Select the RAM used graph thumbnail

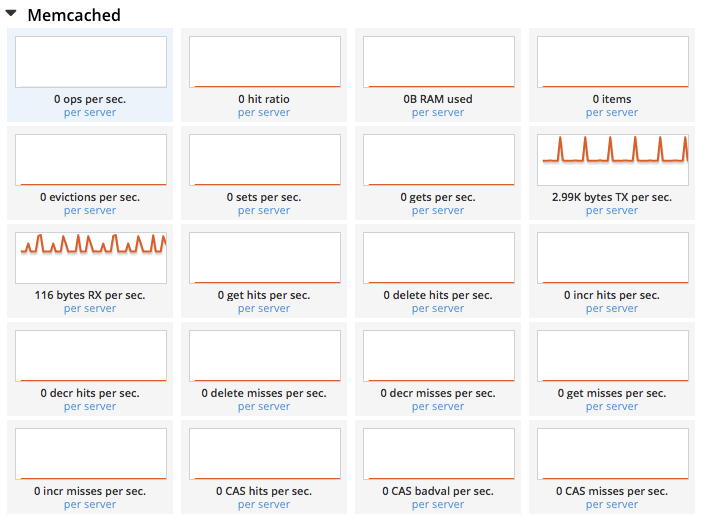tap(438, 62)
